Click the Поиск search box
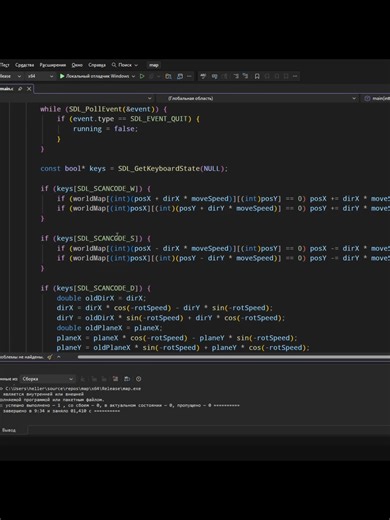390x520 pixels. coord(125,65)
